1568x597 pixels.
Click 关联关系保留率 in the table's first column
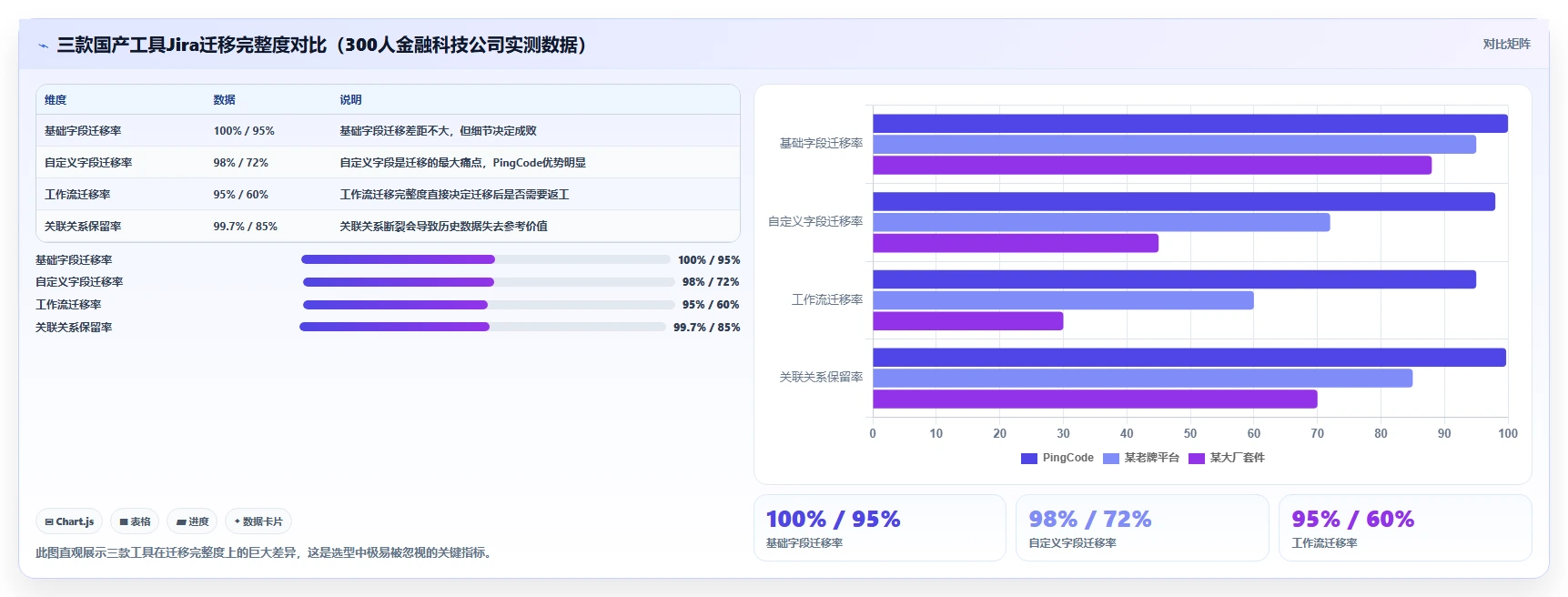point(83,227)
